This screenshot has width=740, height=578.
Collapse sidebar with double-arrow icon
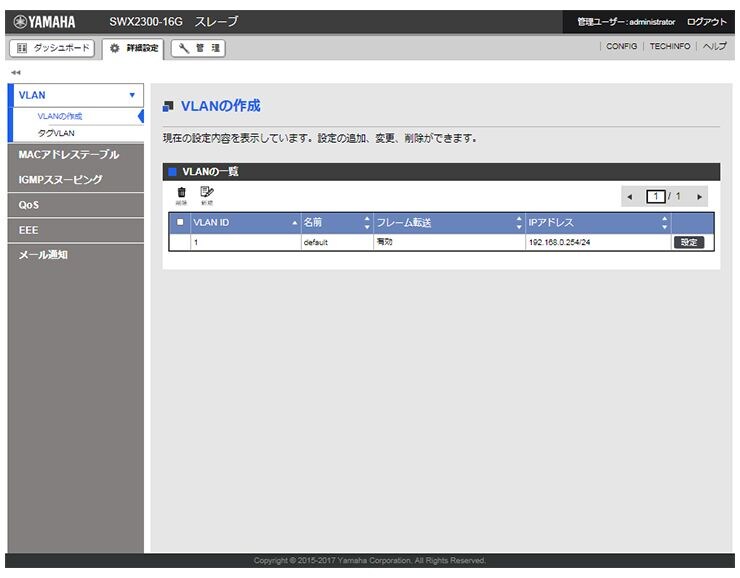tap(16, 73)
